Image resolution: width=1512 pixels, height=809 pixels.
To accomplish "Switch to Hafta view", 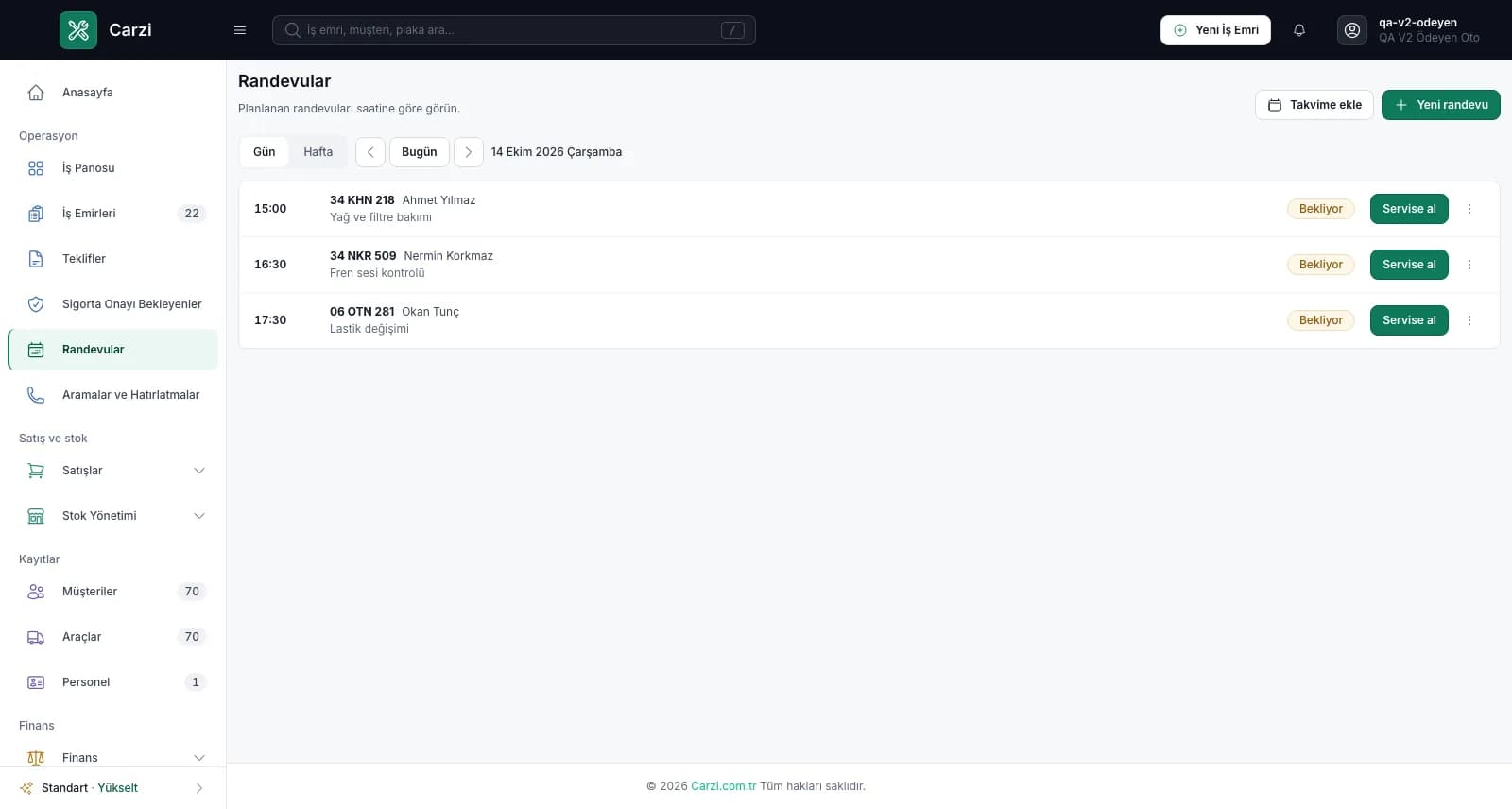I will pyautogui.click(x=318, y=152).
